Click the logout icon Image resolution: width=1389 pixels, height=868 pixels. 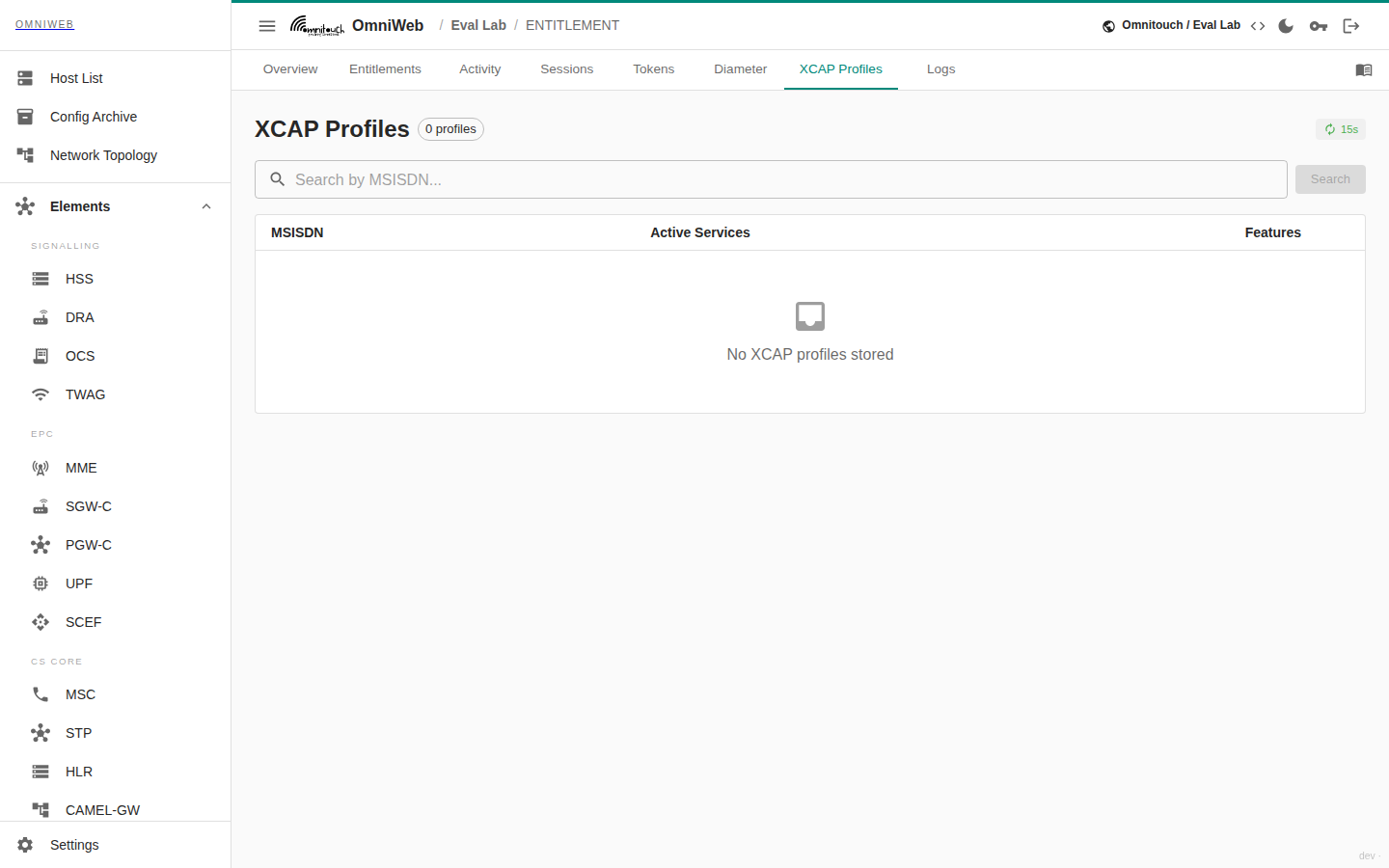pos(1351,26)
